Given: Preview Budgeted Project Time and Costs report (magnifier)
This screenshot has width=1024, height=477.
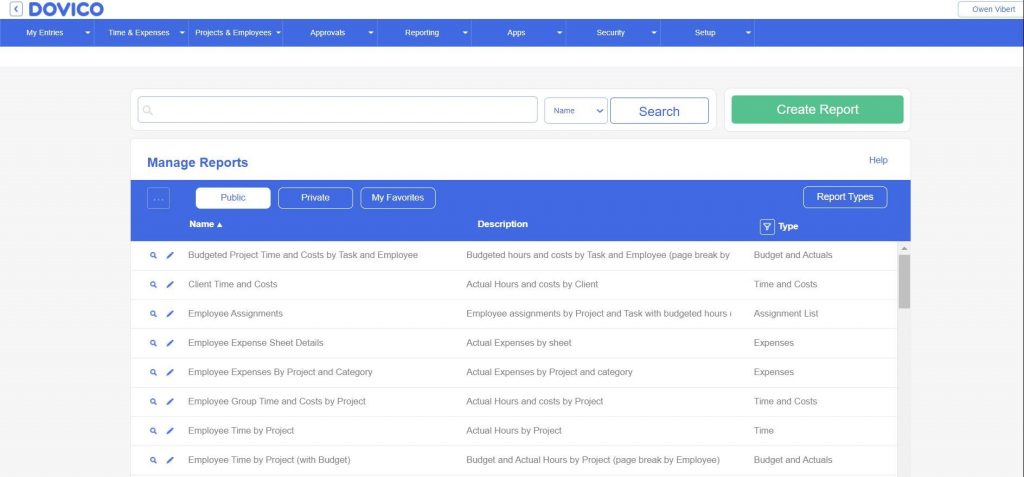Looking at the screenshot, I should click(x=153, y=255).
